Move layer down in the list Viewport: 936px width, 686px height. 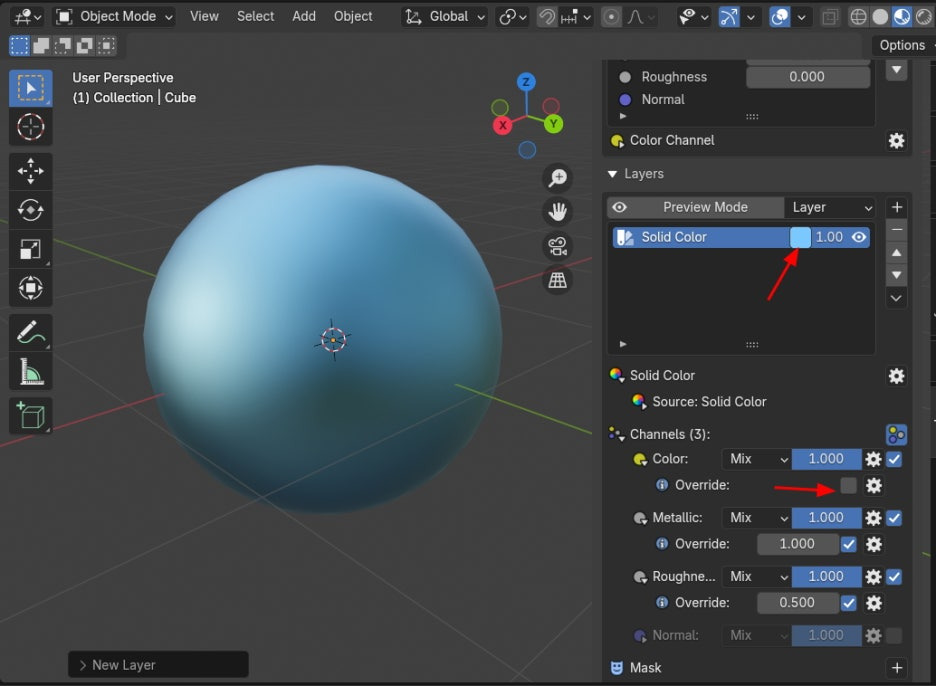click(x=896, y=275)
